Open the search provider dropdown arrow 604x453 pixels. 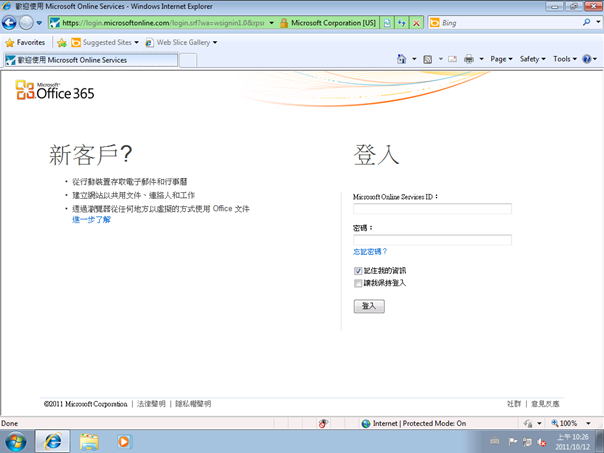point(598,22)
